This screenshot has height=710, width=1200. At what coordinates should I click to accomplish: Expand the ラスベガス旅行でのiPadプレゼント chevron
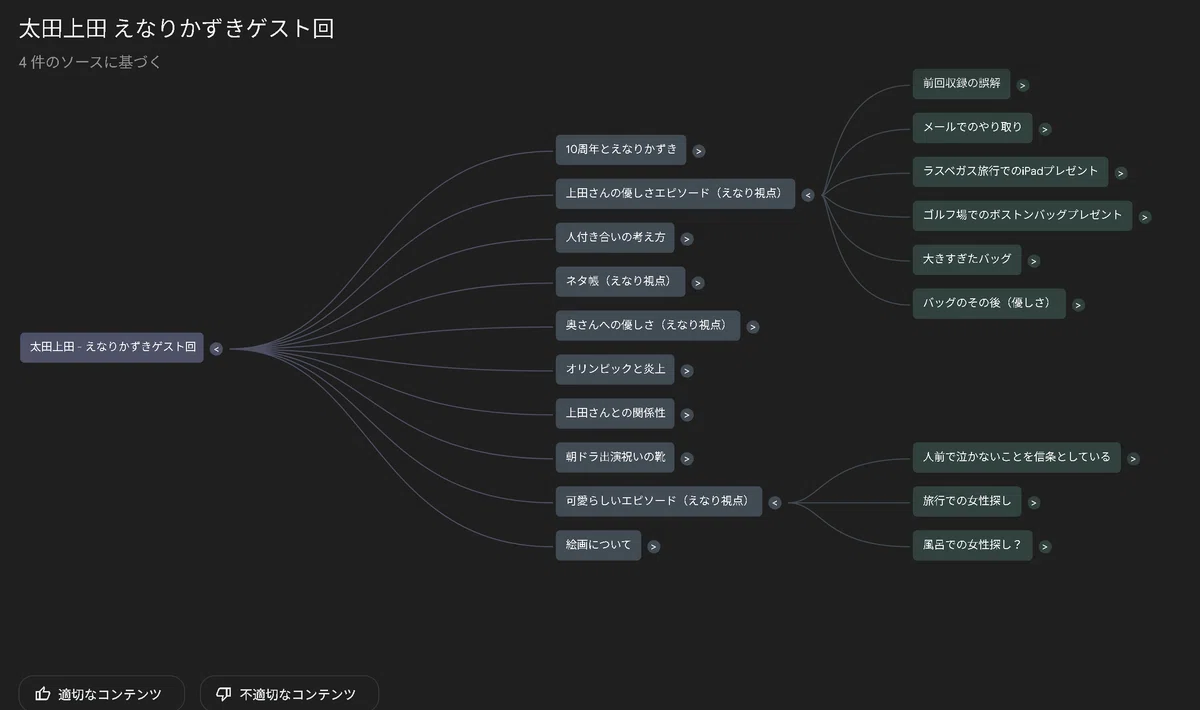[1121, 173]
